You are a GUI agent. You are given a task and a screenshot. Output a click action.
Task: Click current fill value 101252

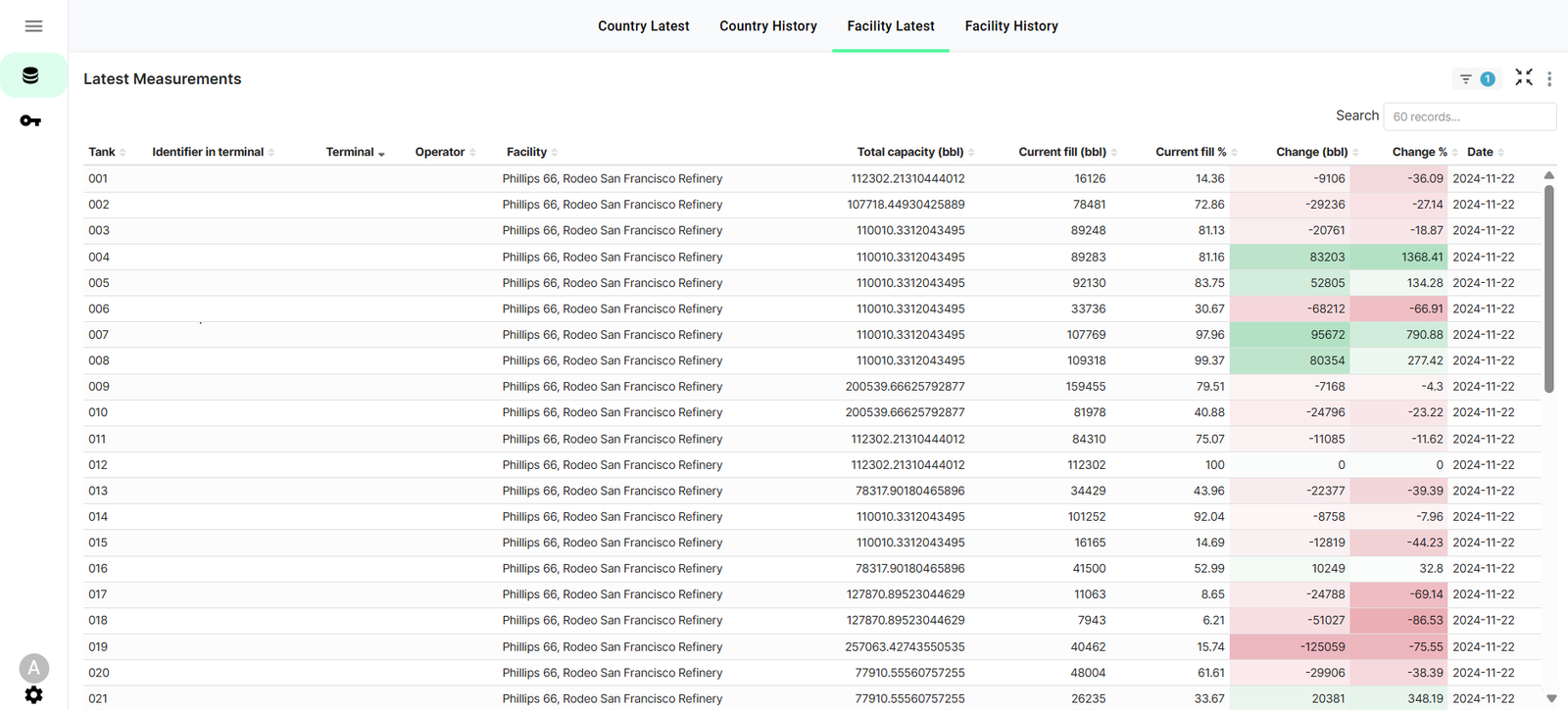coord(1087,517)
